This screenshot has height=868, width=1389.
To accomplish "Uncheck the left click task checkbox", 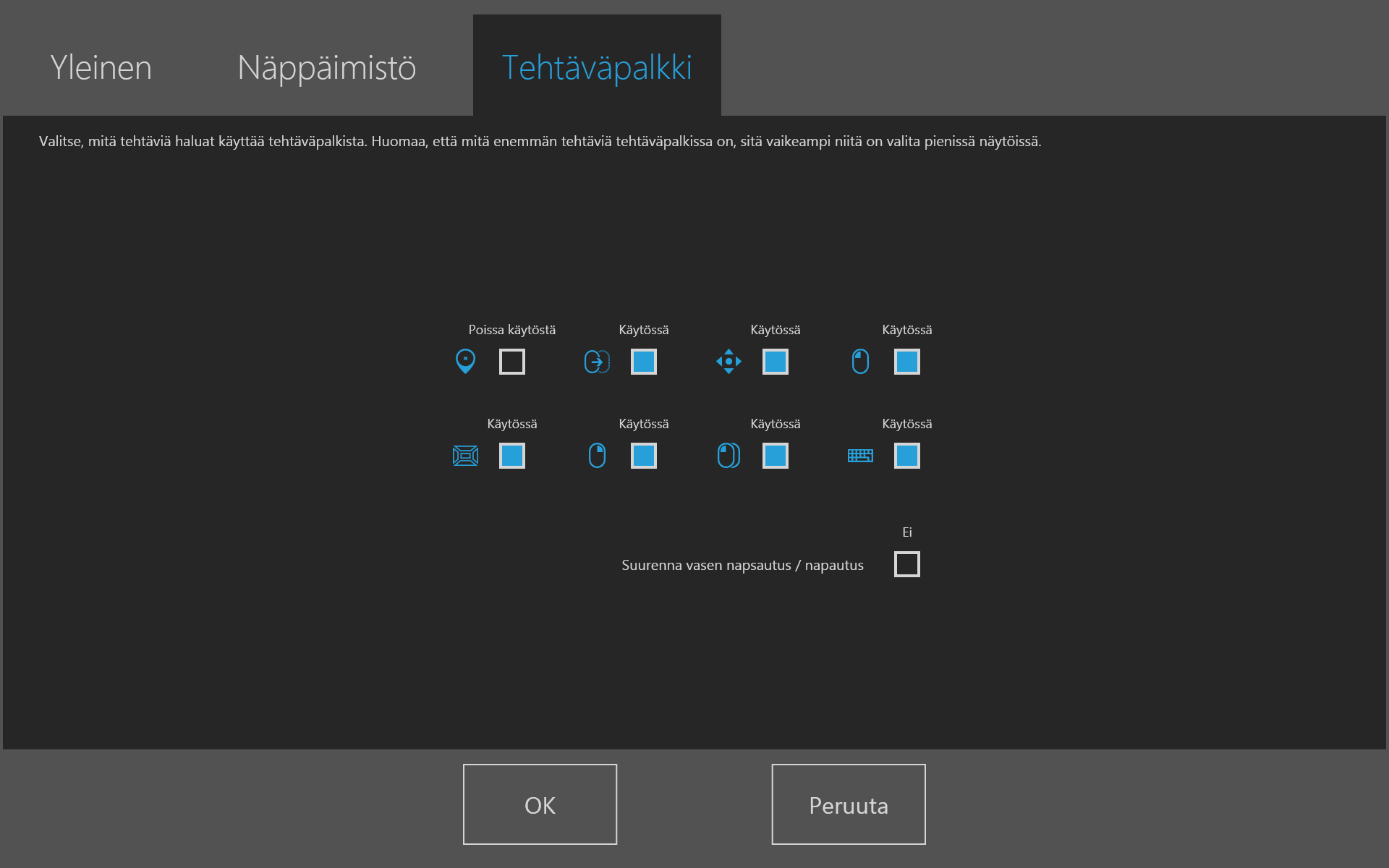I will (907, 361).
